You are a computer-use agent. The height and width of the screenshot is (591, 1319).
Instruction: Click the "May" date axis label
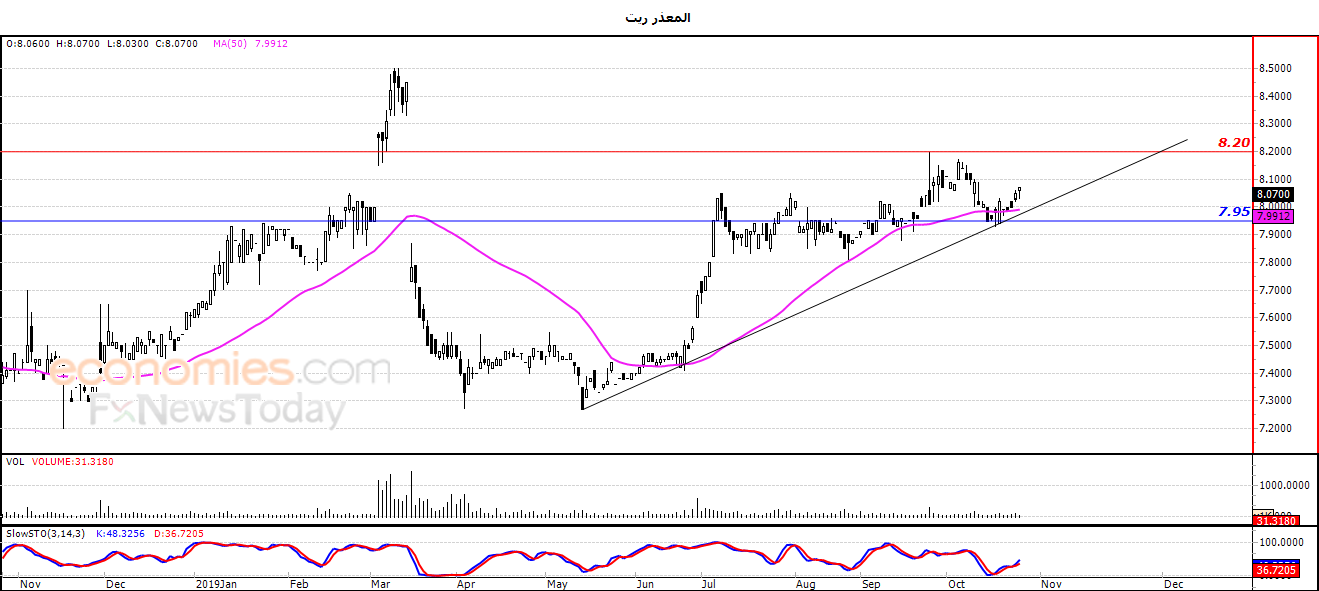[x=555, y=583]
